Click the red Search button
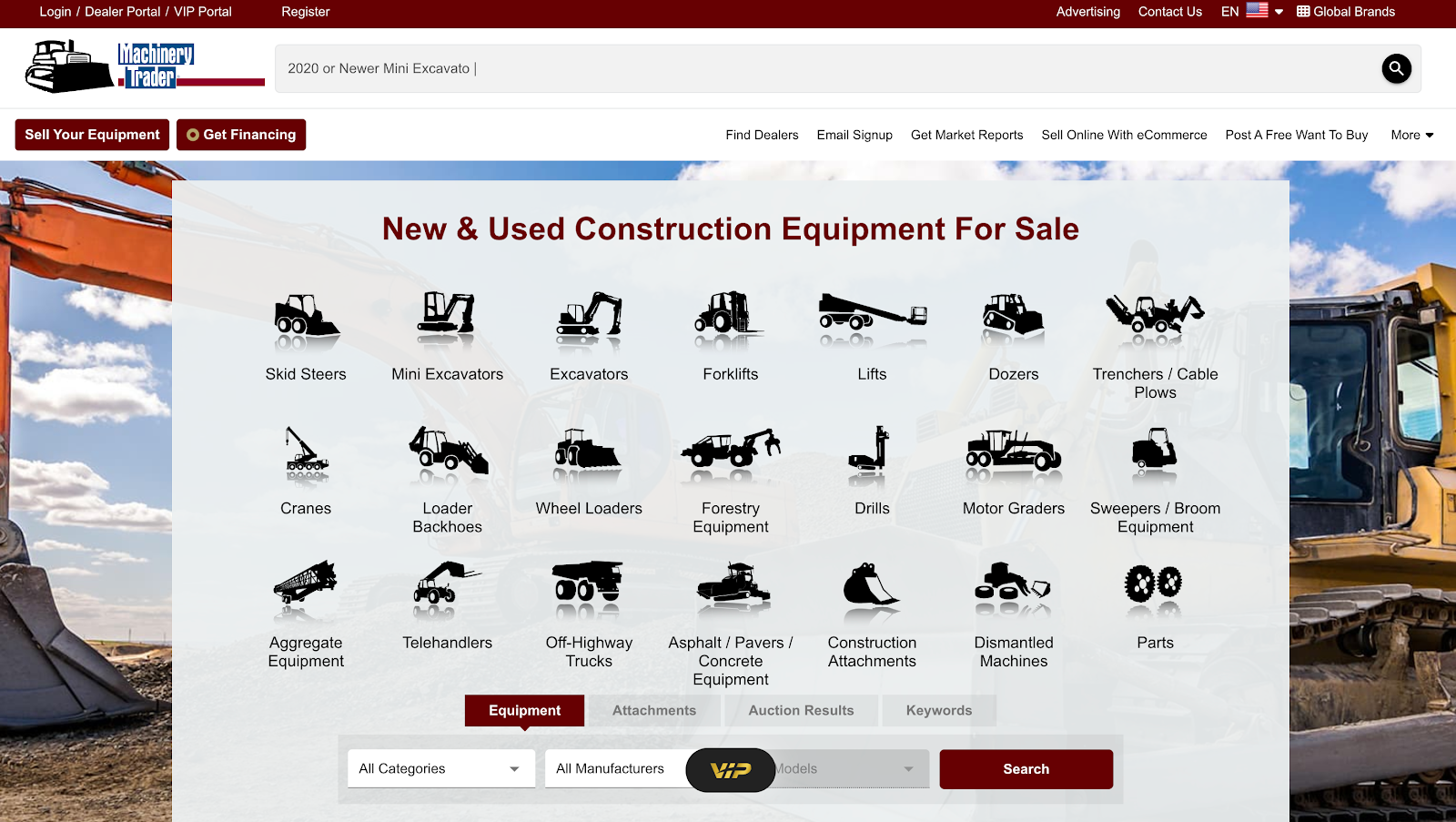Image resolution: width=1456 pixels, height=822 pixels. [1026, 769]
